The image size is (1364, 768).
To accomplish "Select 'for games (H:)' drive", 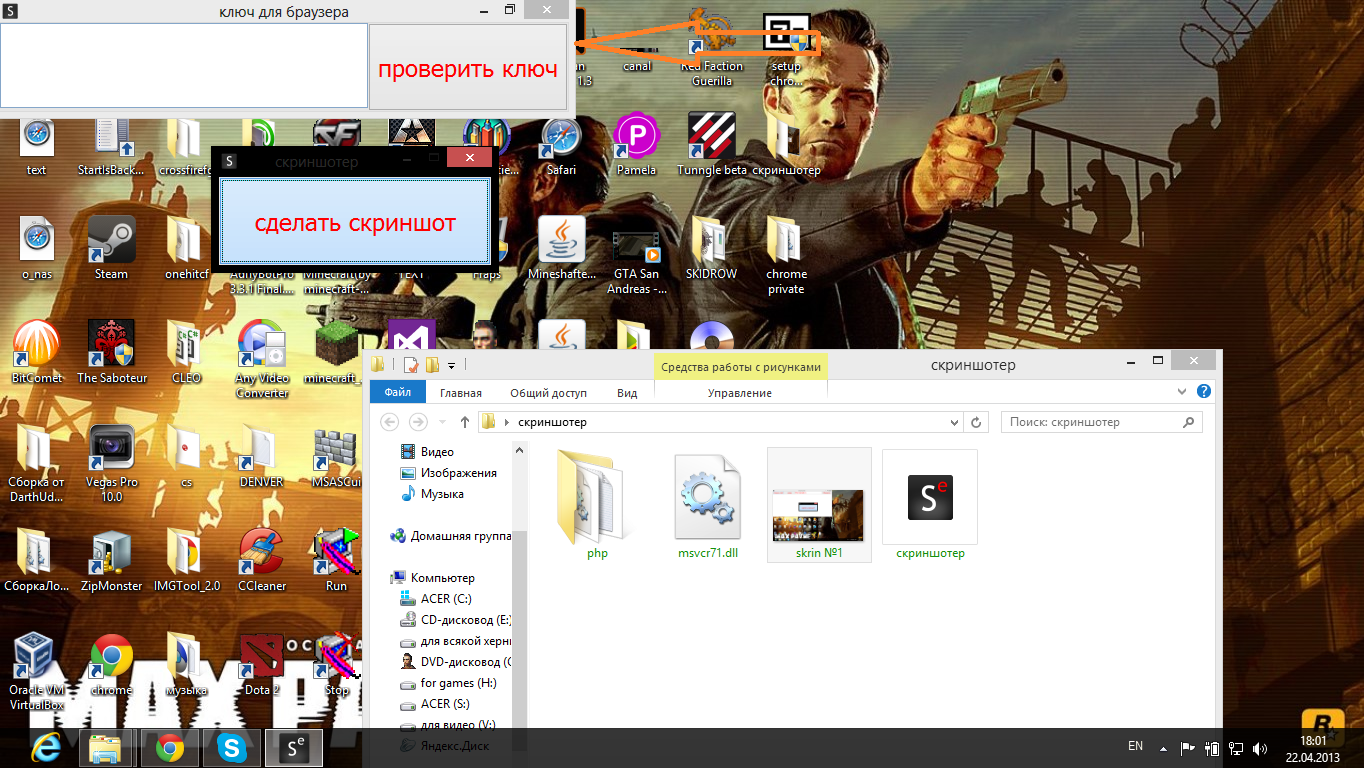I will coord(447,683).
